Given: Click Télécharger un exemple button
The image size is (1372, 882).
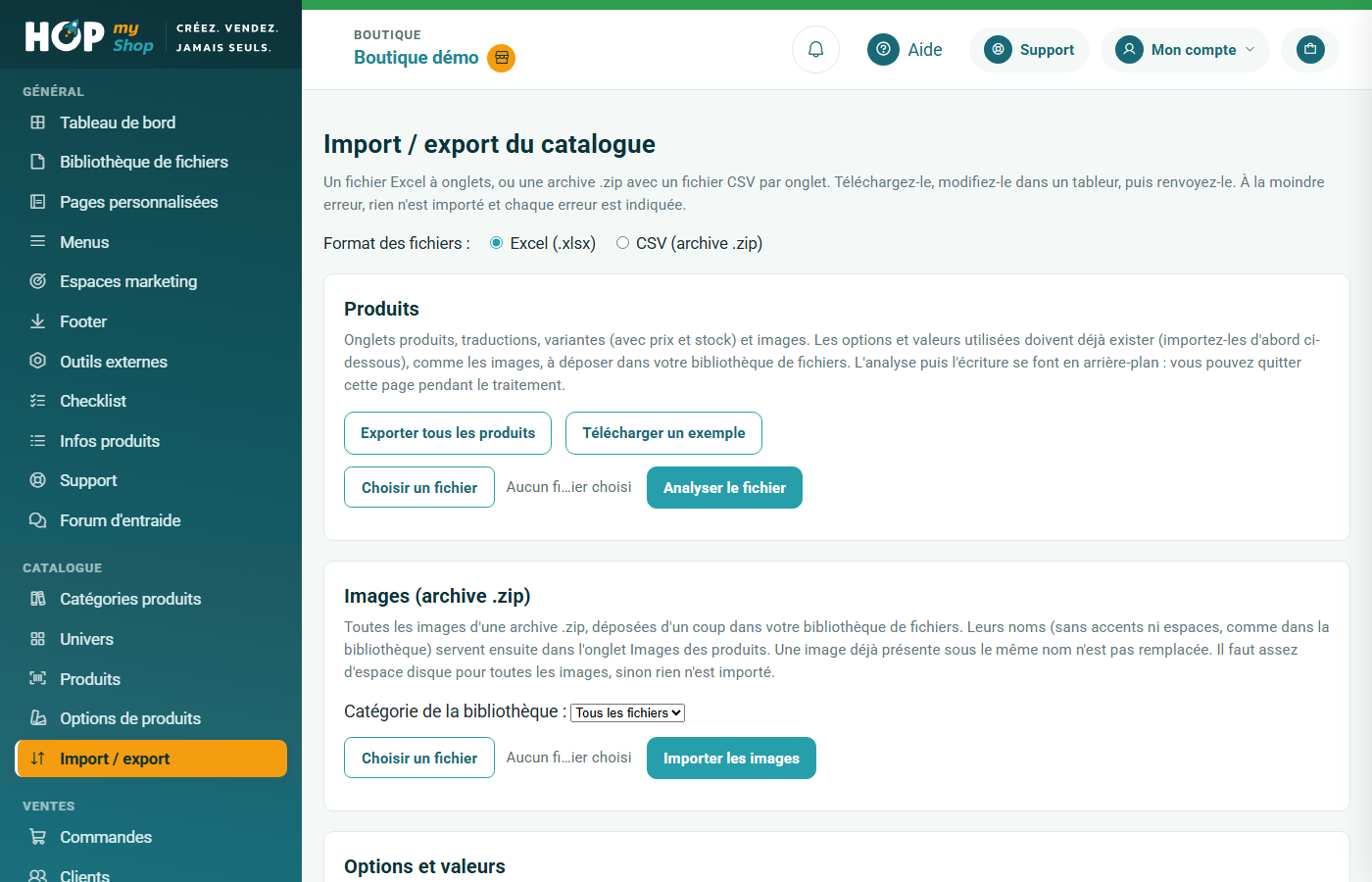Looking at the screenshot, I should (663, 433).
